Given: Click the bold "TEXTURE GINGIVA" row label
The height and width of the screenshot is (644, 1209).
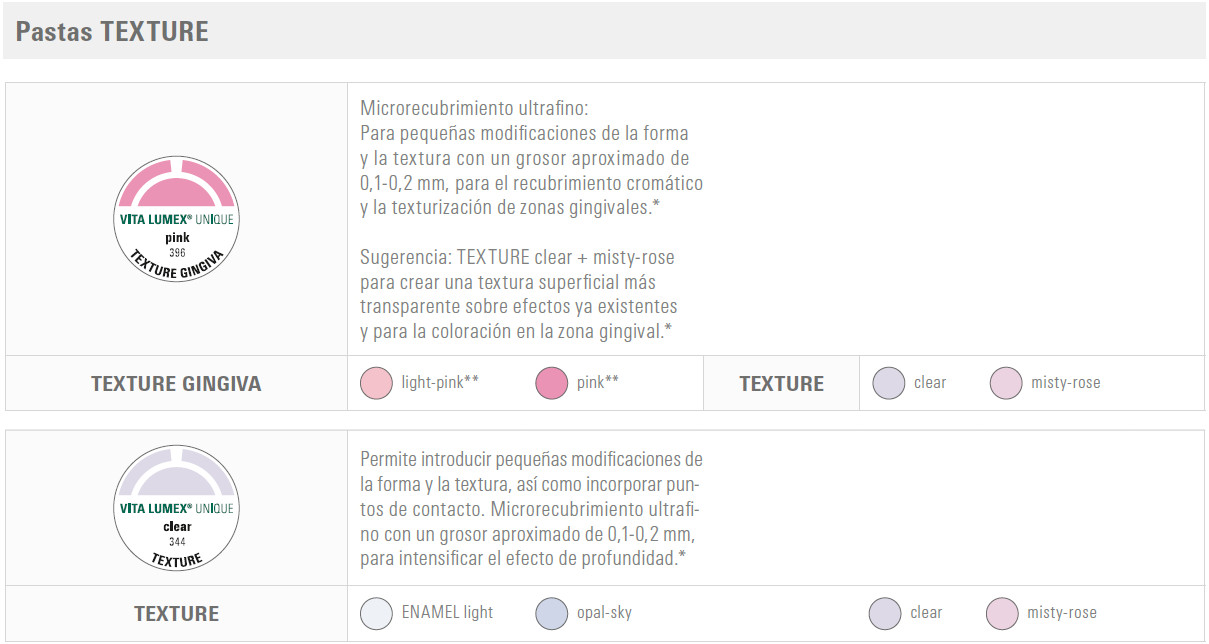Looking at the screenshot, I should 176,384.
